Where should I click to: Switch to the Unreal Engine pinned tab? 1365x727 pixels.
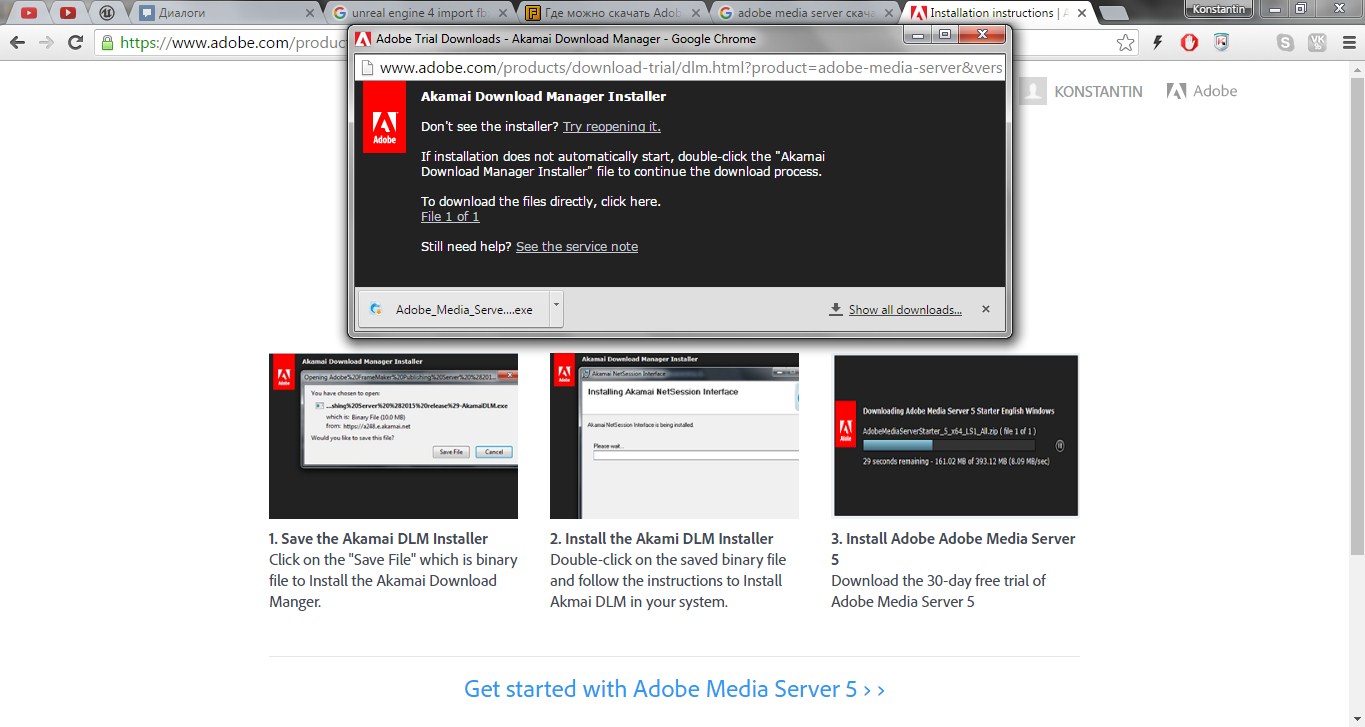pyautogui.click(x=106, y=13)
